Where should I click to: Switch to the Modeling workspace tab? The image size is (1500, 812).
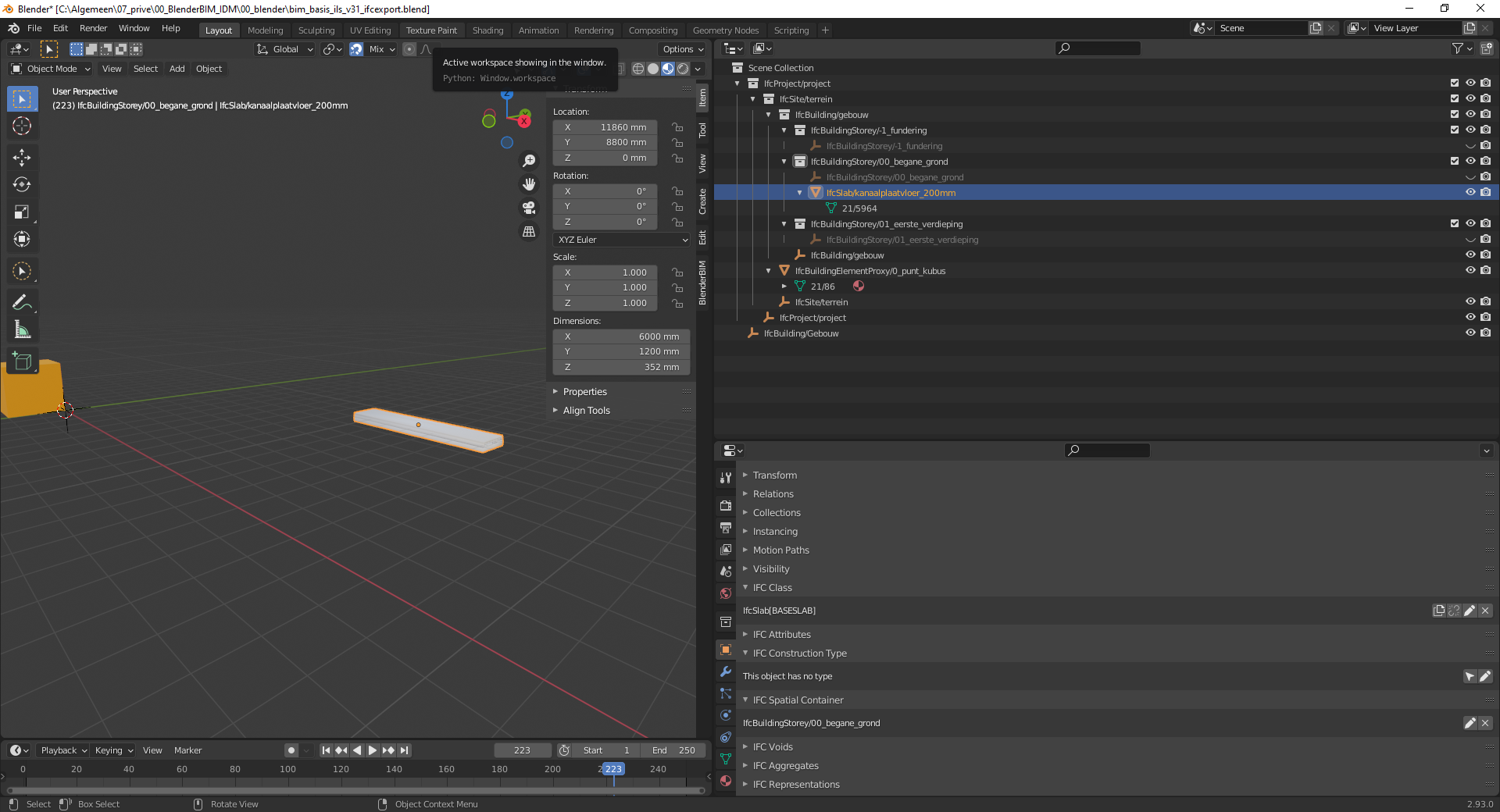(265, 30)
